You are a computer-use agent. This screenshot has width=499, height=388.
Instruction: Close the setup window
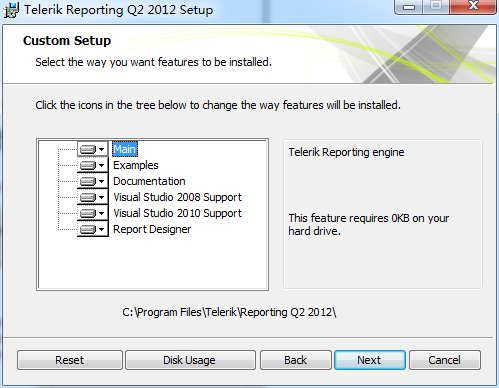point(473,6)
